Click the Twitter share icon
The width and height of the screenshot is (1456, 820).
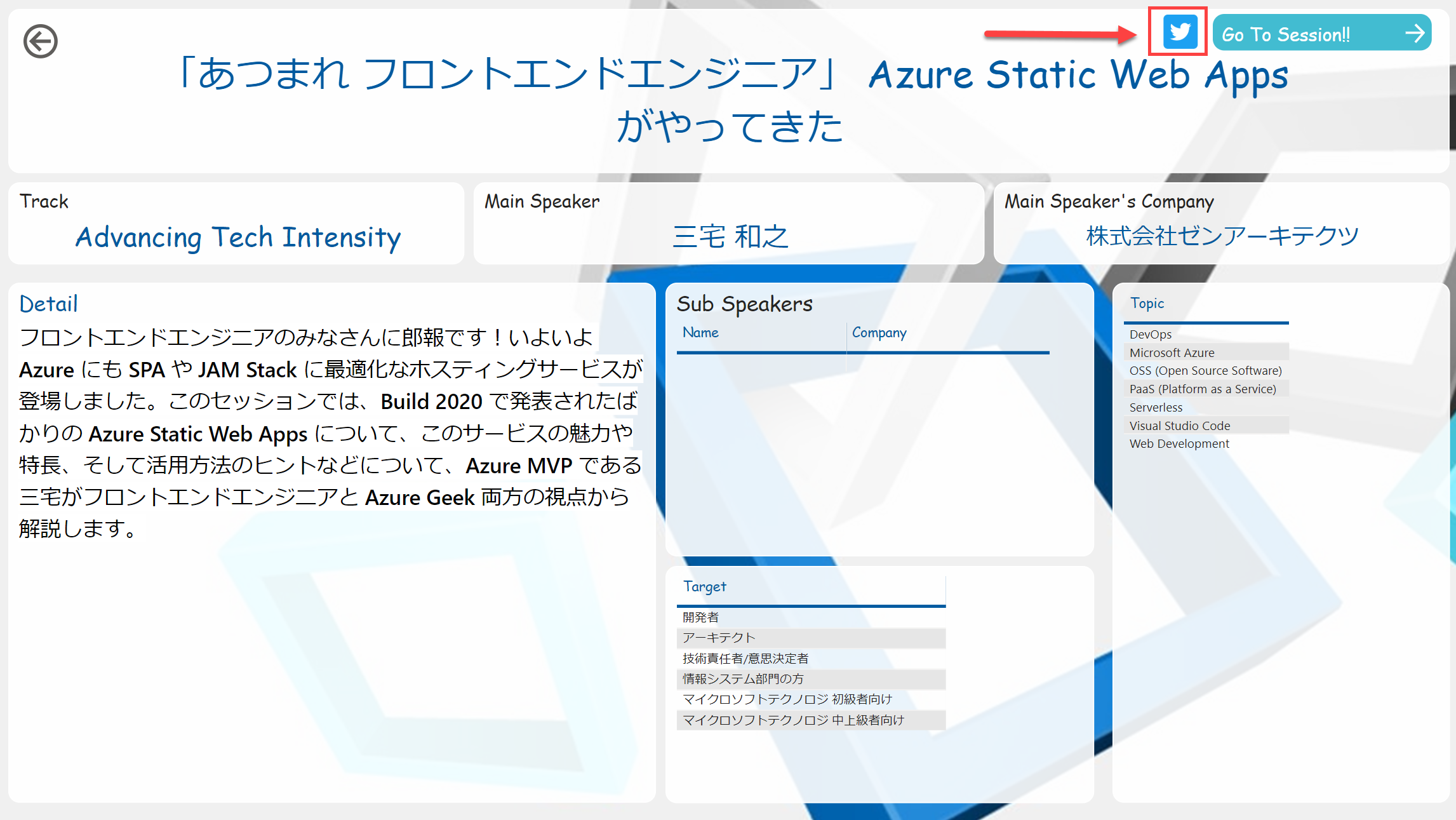[1179, 32]
